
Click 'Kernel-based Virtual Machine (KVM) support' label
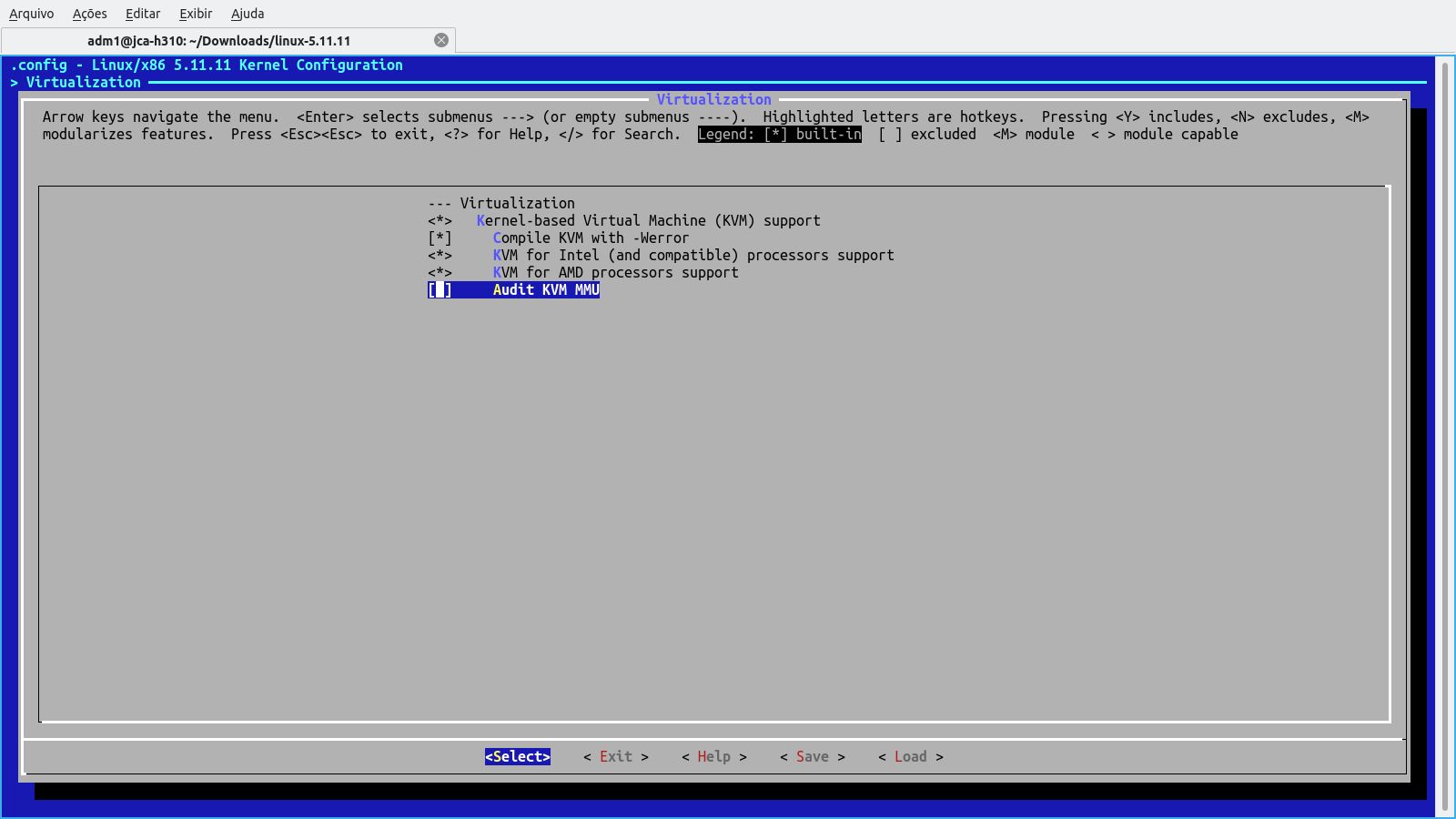pos(649,220)
